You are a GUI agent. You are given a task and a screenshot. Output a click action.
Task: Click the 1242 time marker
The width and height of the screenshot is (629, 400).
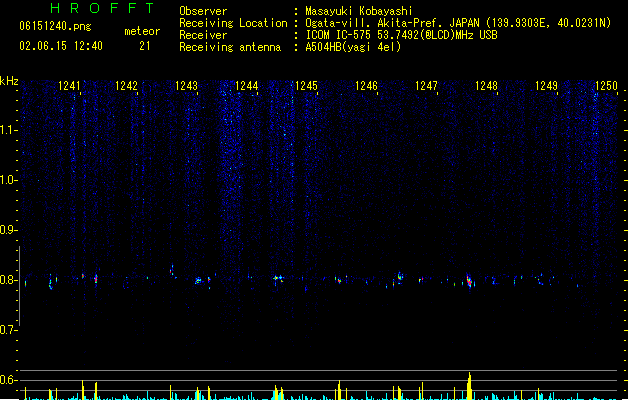click(126, 86)
